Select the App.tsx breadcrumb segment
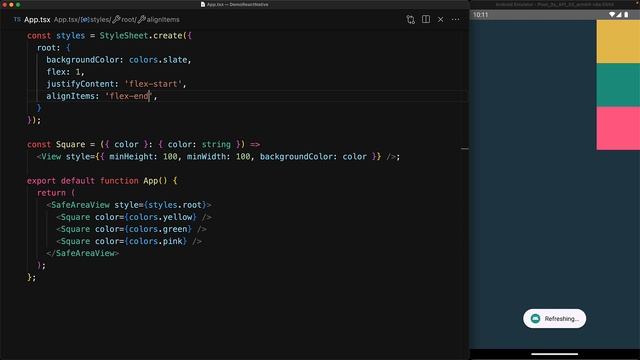This screenshot has width=640, height=360. coord(66,20)
